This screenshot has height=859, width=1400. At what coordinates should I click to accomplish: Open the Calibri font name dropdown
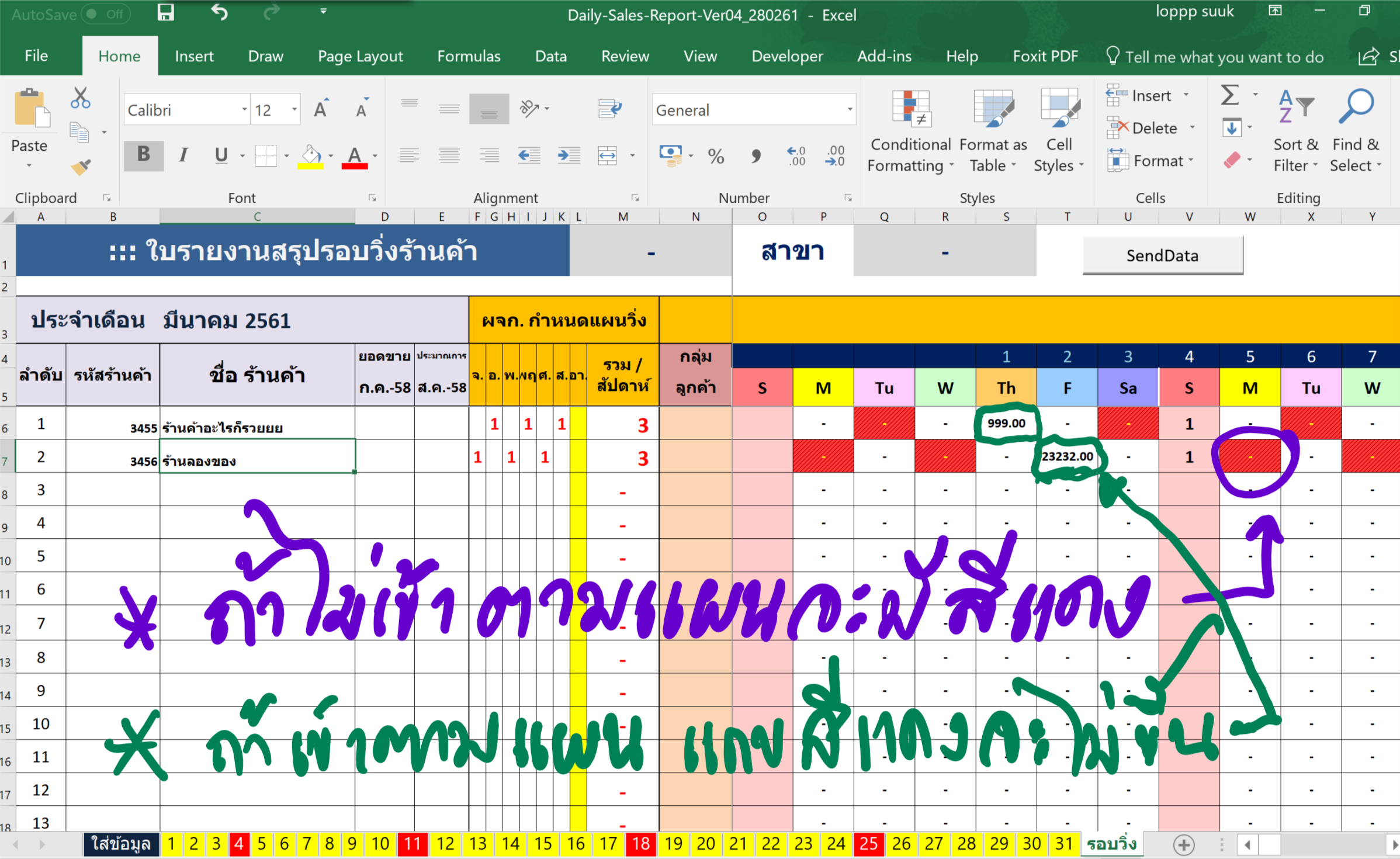(244, 110)
